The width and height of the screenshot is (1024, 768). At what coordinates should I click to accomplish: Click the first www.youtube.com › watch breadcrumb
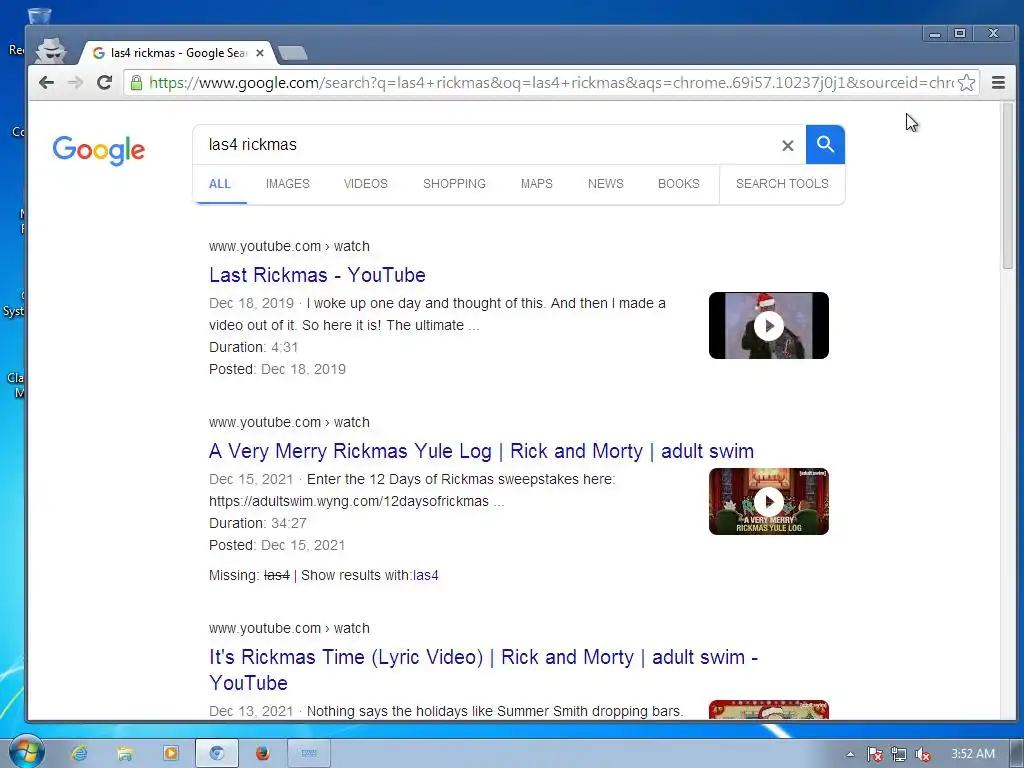pos(289,247)
